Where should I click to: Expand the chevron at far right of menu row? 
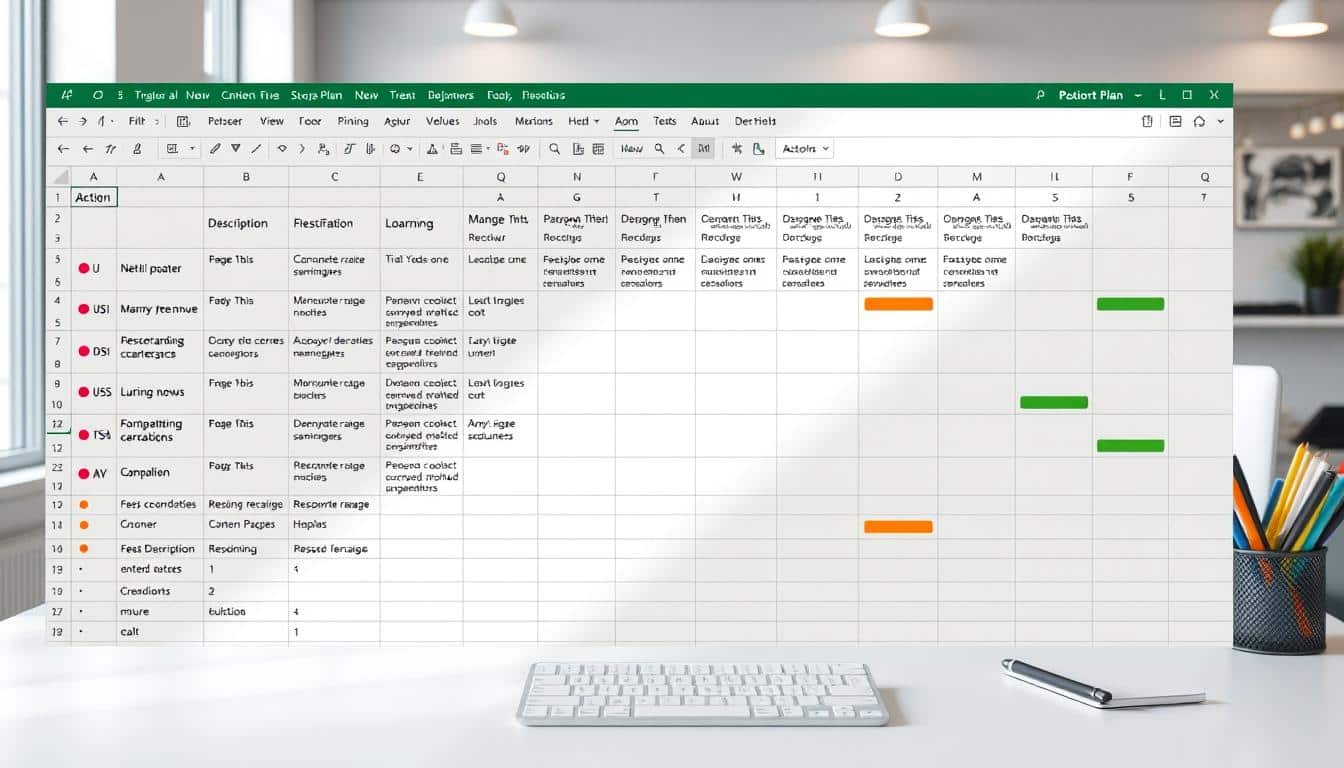[1220, 121]
